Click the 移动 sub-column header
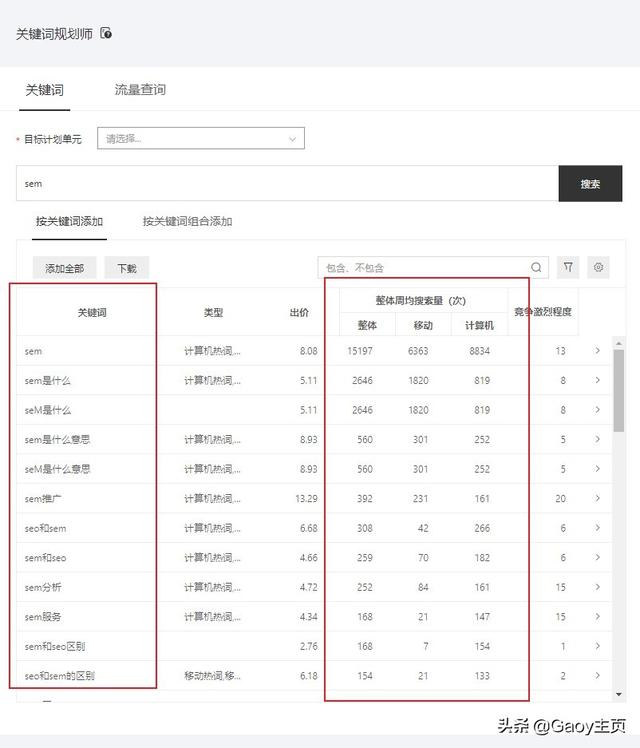640x748 pixels. tap(423, 325)
